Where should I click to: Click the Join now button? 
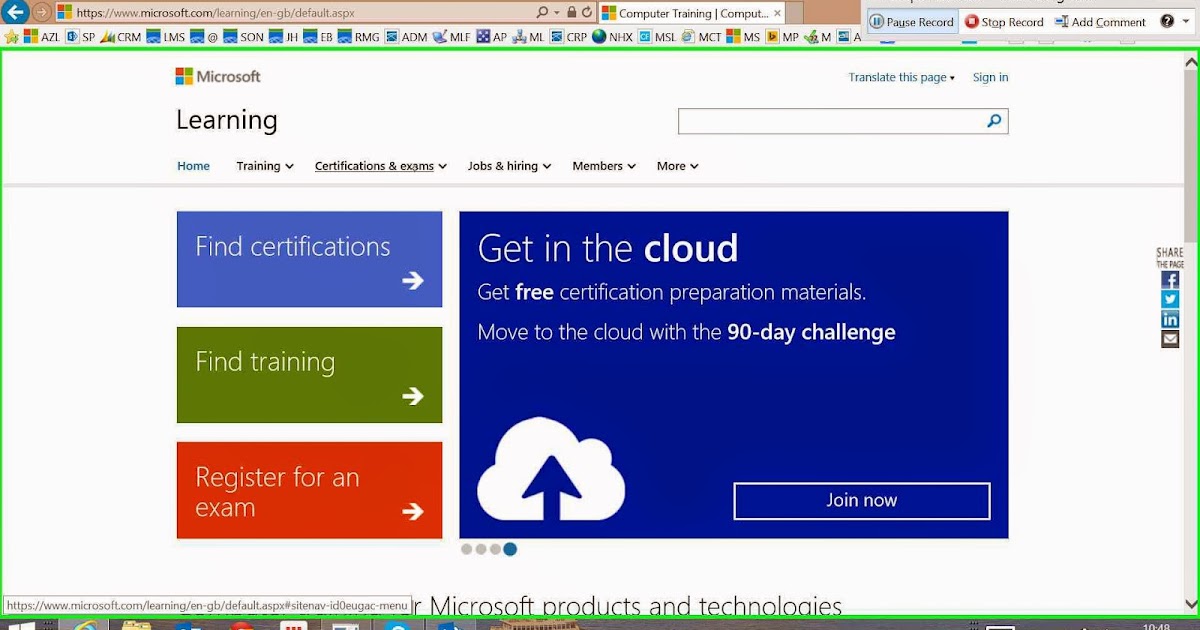pos(862,500)
